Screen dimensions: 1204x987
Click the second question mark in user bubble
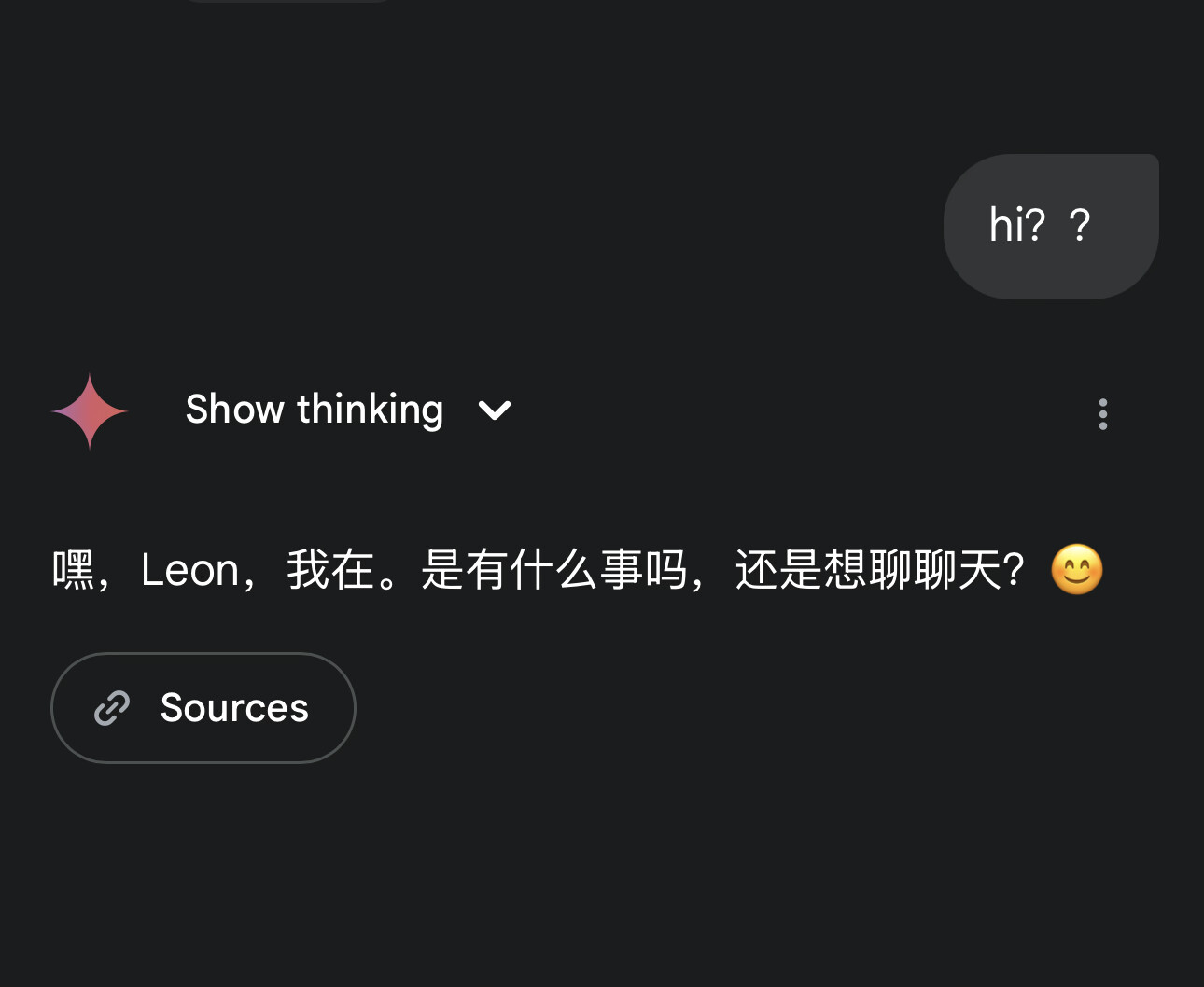click(x=1080, y=226)
